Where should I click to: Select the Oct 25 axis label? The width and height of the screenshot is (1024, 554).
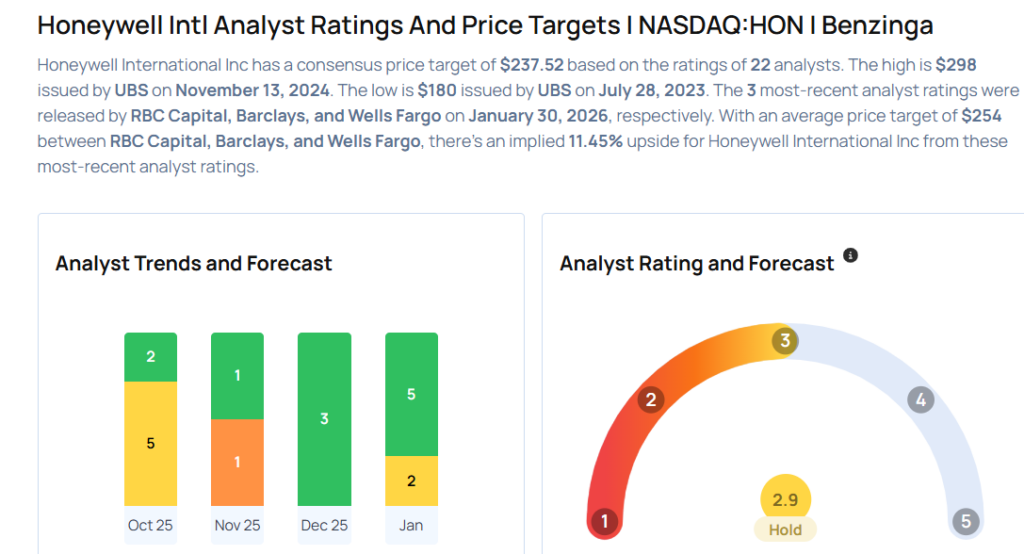pos(151,525)
